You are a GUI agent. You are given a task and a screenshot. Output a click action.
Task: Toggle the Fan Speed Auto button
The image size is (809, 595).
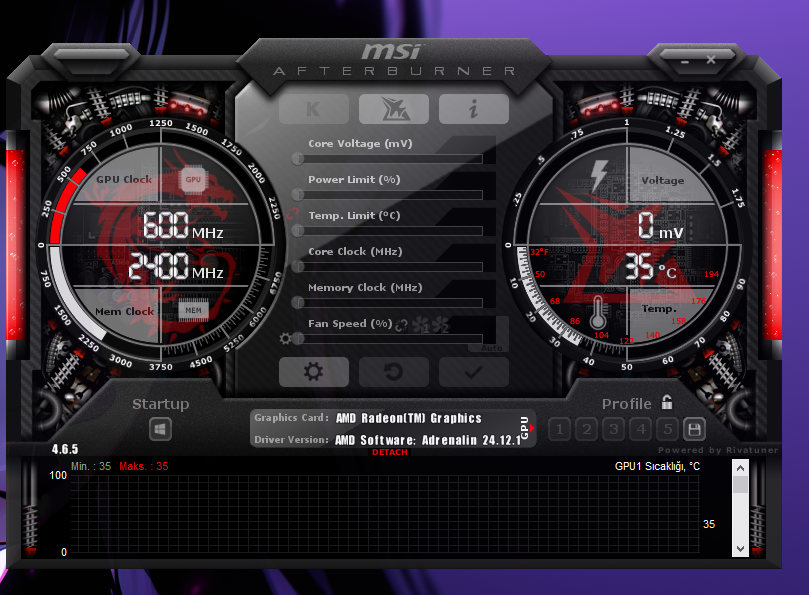pyautogui.click(x=491, y=348)
